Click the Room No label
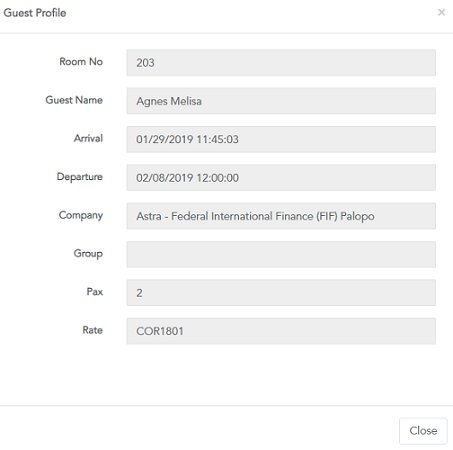 pos(81,62)
